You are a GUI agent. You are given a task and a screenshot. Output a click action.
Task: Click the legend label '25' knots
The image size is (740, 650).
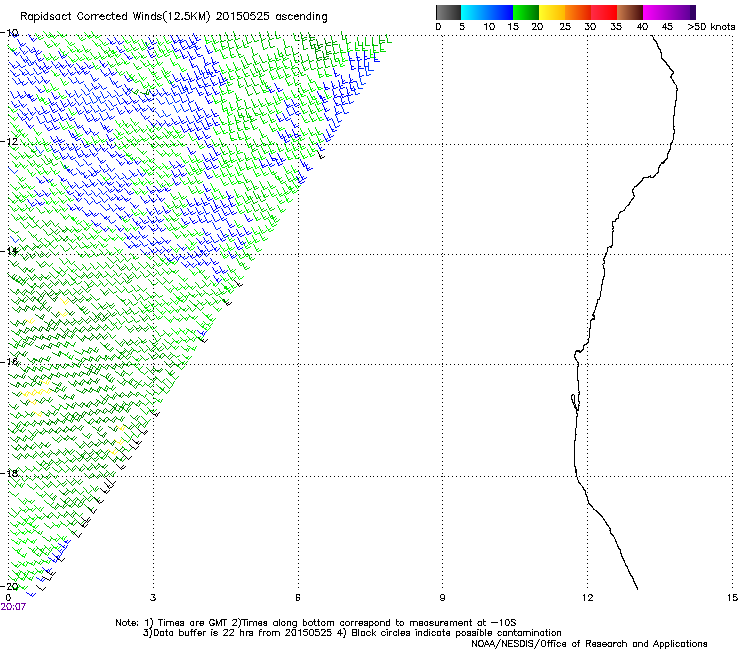point(565,27)
